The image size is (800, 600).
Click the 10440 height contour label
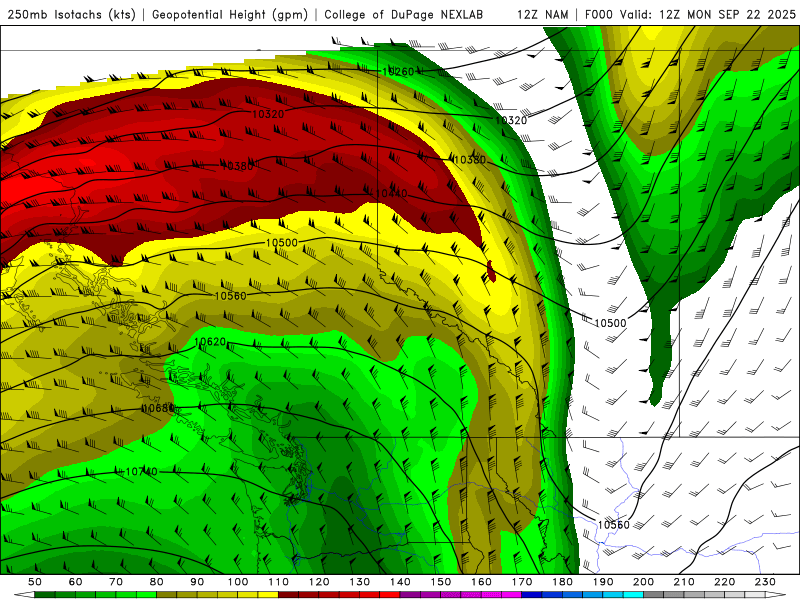coord(391,193)
